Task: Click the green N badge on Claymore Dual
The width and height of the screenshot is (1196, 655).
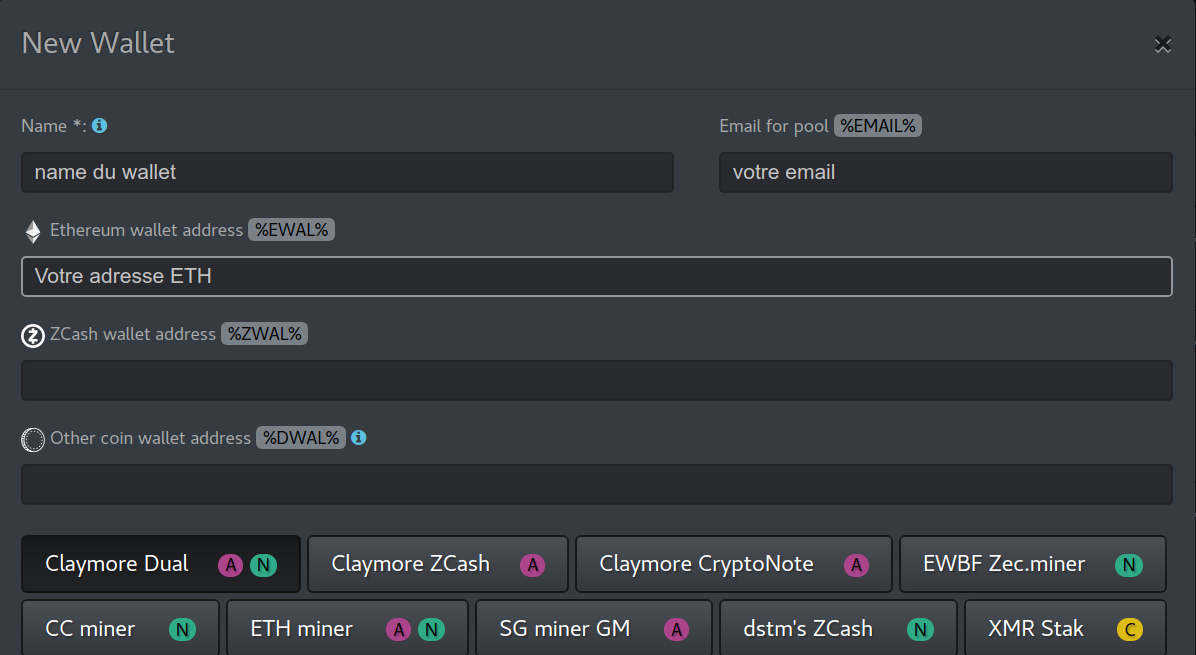Action: click(x=263, y=565)
